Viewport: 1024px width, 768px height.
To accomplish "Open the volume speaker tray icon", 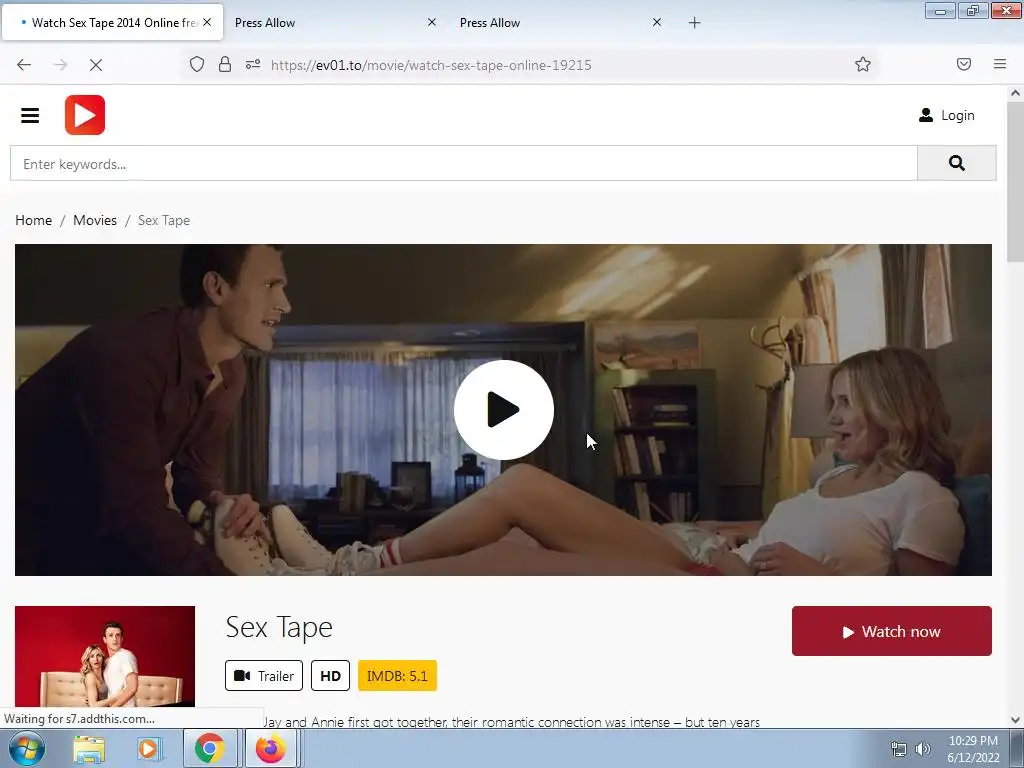I will (x=922, y=749).
